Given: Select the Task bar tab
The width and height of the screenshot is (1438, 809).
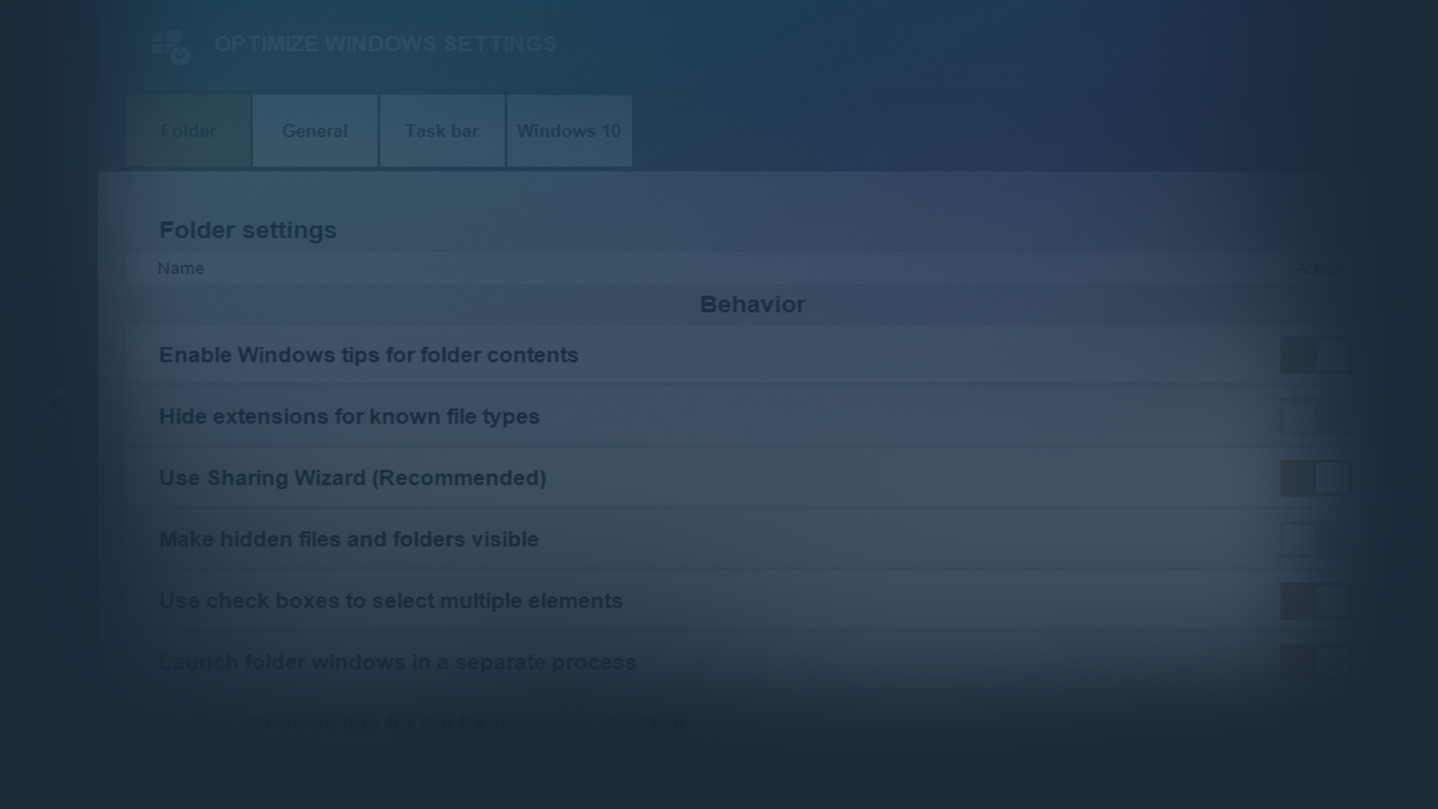Looking at the screenshot, I should click(x=441, y=131).
